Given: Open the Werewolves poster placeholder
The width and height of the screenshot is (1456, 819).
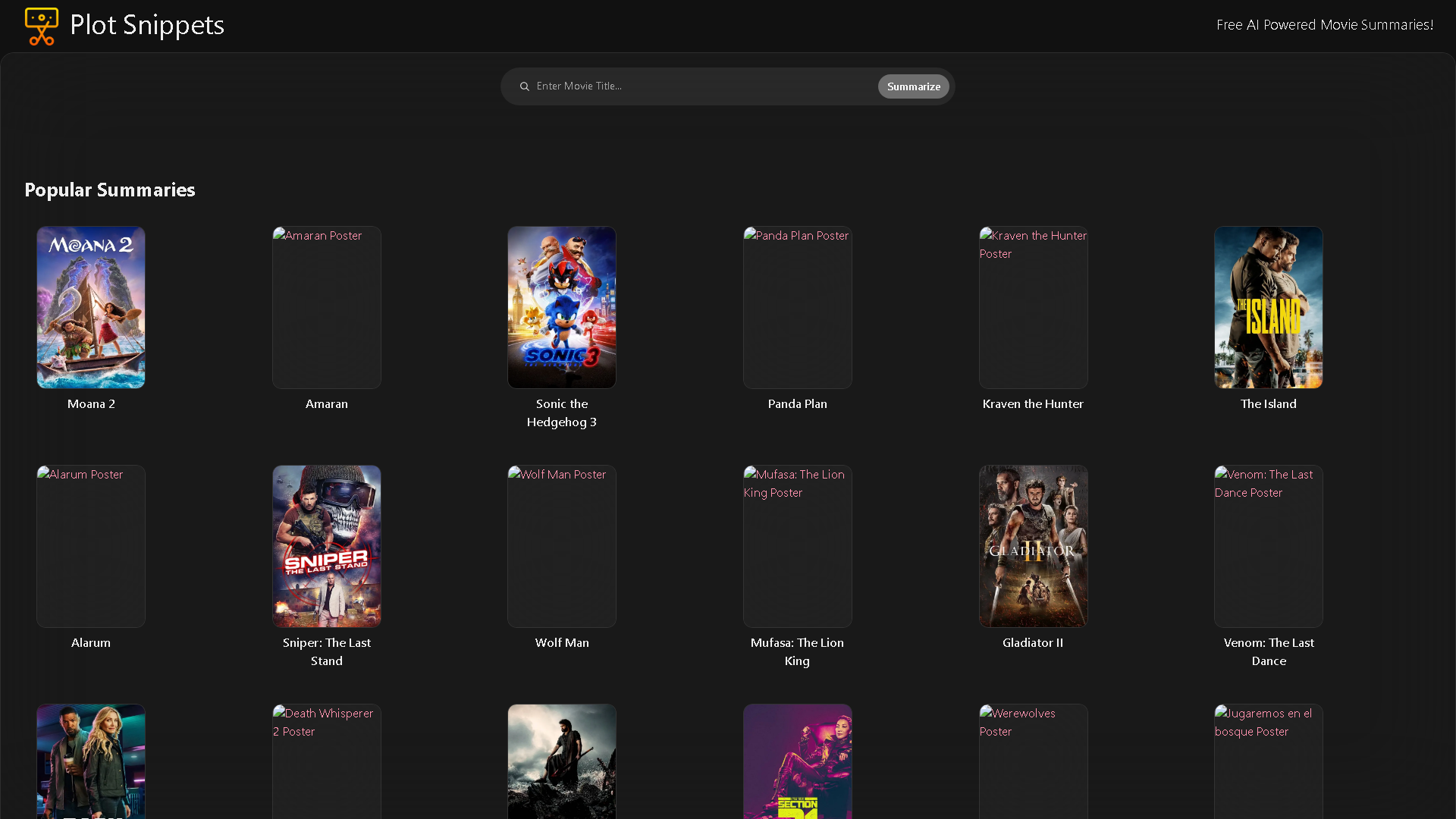Looking at the screenshot, I should point(1034,761).
